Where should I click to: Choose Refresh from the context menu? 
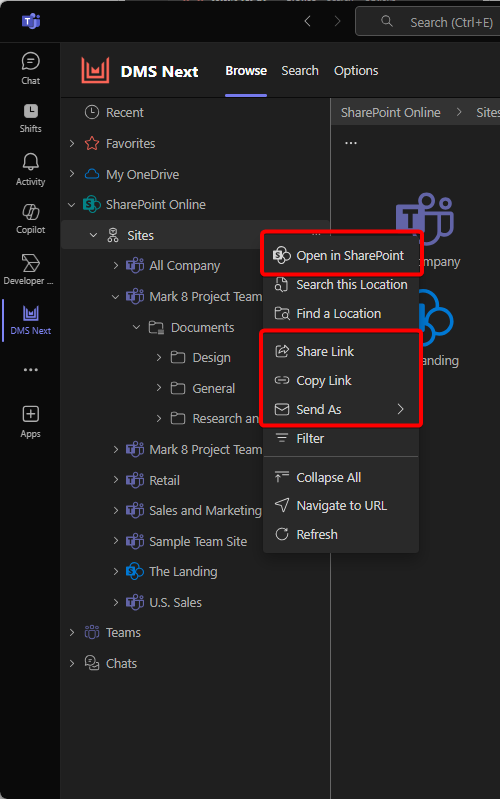(x=341, y=534)
